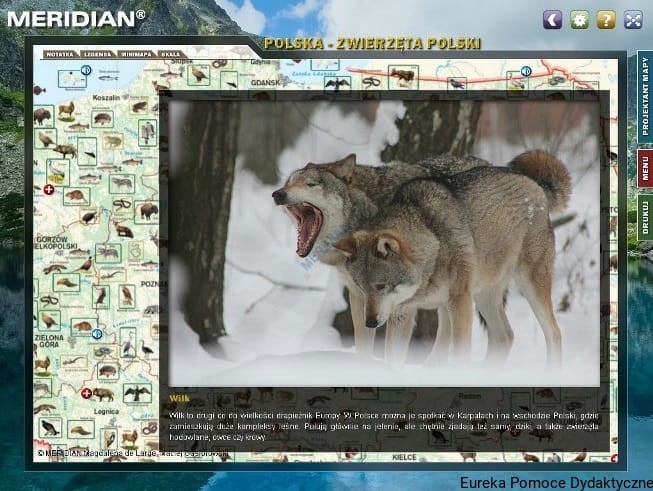
Task: Click the red Menu side button
Action: coord(644,169)
